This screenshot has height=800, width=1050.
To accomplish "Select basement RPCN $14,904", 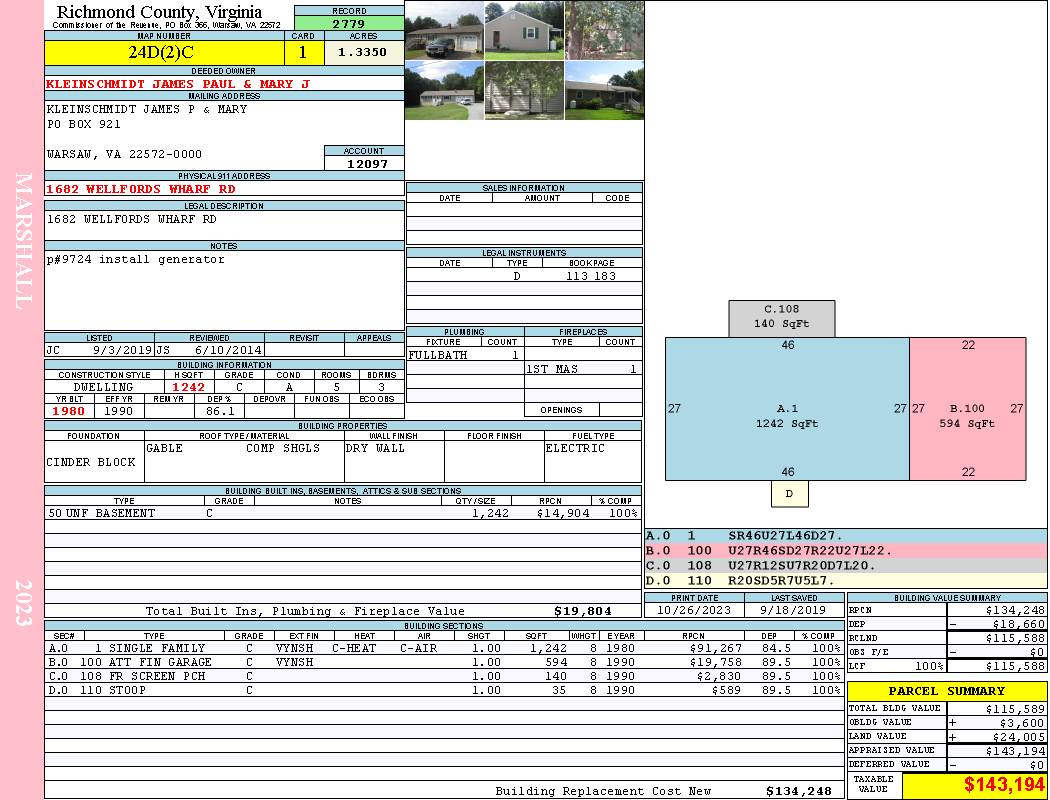I will 563,513.
